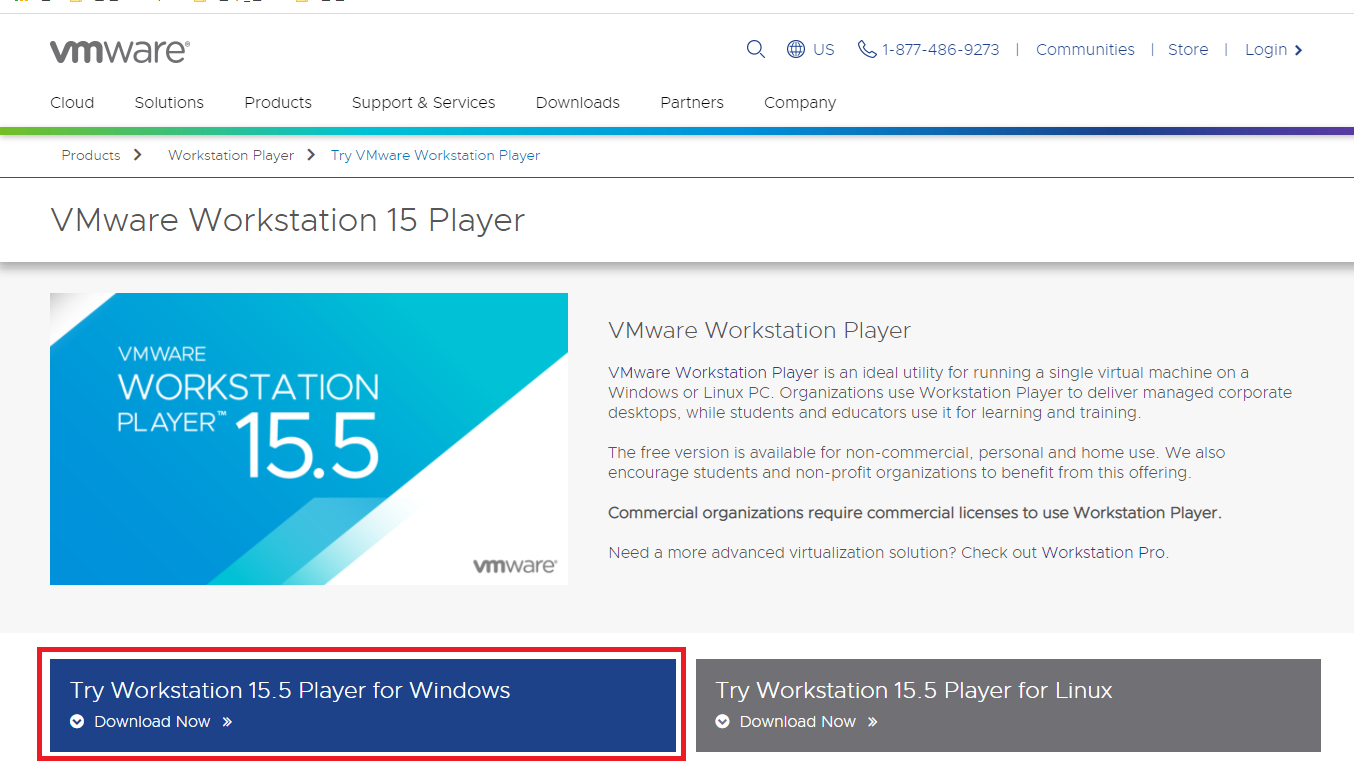The height and width of the screenshot is (783, 1354).
Task: Click Download Now for Linux
Action: pyautogui.click(x=798, y=721)
